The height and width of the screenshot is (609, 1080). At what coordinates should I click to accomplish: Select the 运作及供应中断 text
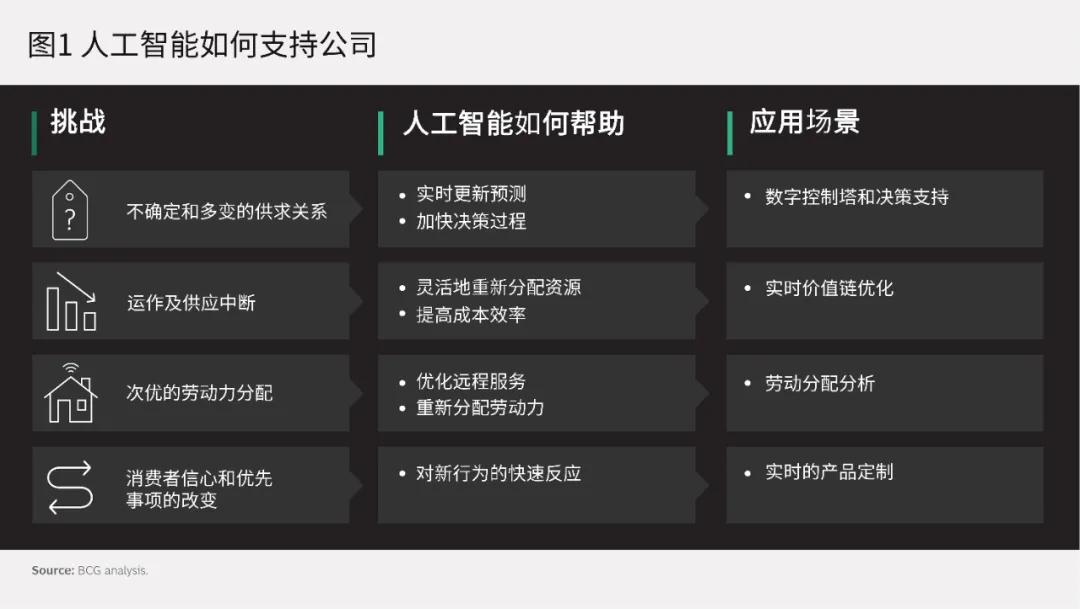click(x=190, y=303)
